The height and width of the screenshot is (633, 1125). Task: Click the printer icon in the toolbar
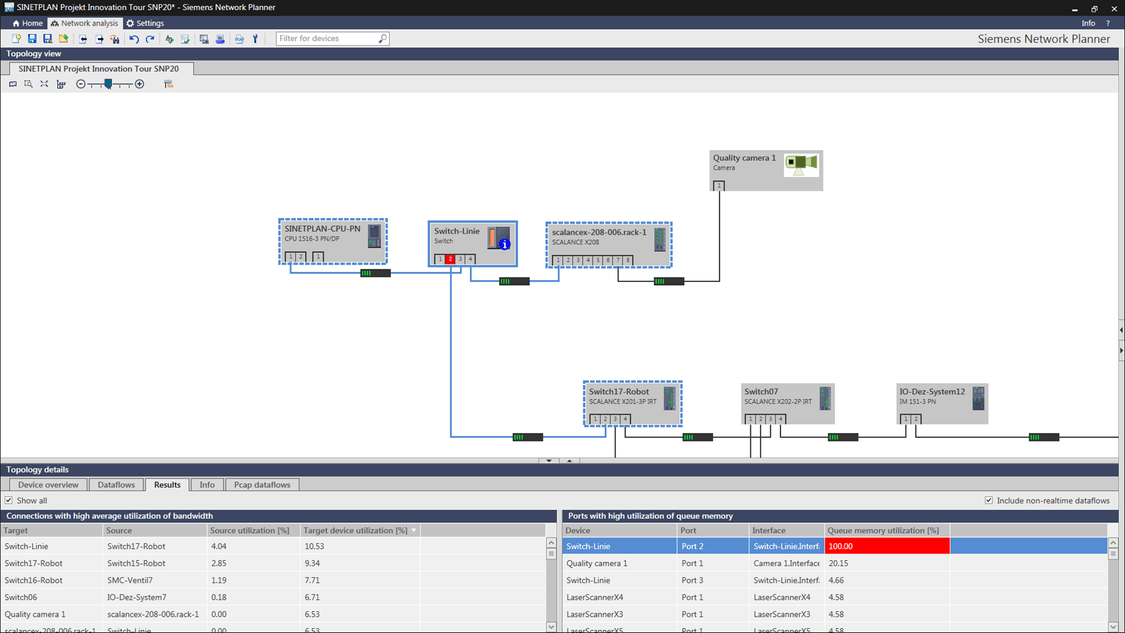[x=220, y=39]
